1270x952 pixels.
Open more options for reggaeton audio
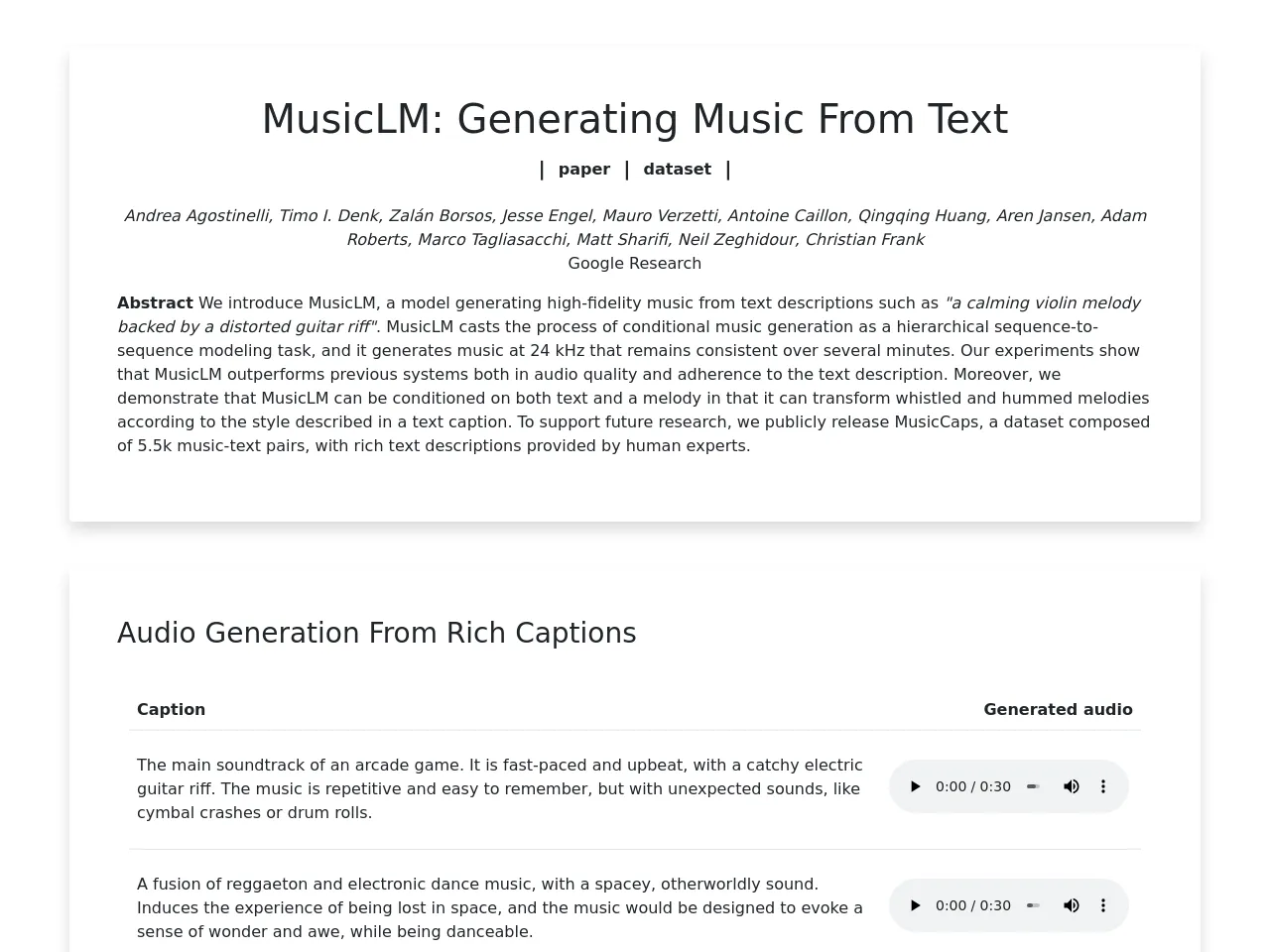(x=1102, y=905)
